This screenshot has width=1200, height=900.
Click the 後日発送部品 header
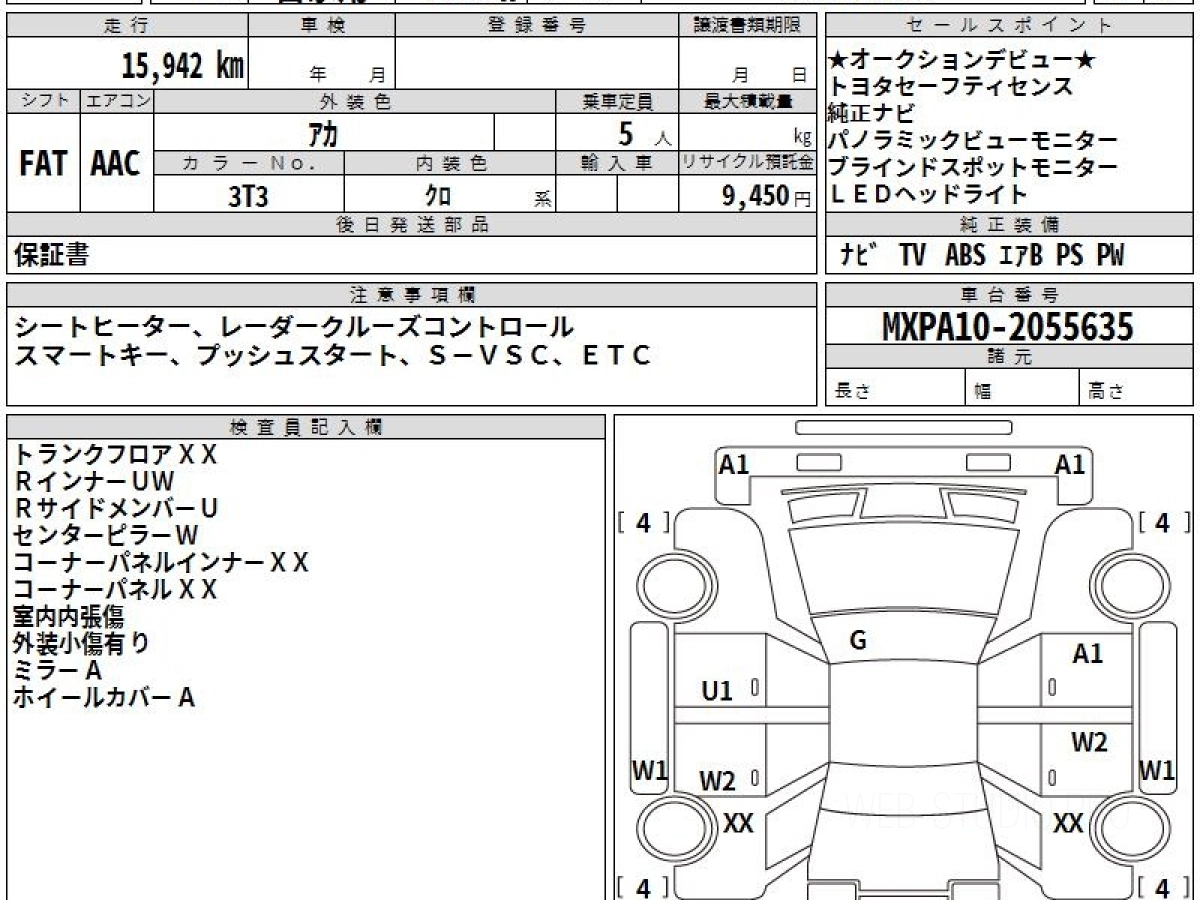[411, 225]
